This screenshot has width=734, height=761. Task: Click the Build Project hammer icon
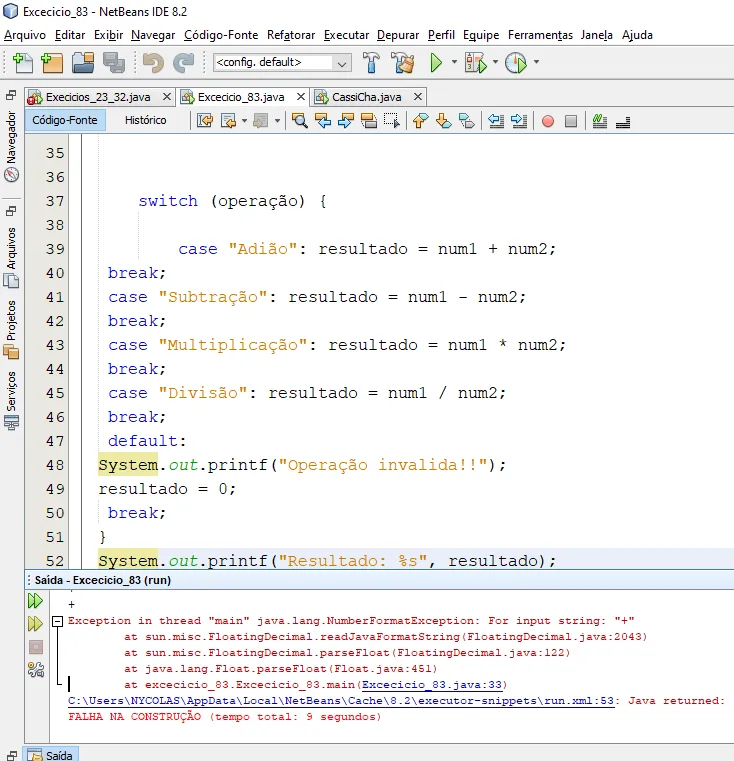tap(371, 62)
